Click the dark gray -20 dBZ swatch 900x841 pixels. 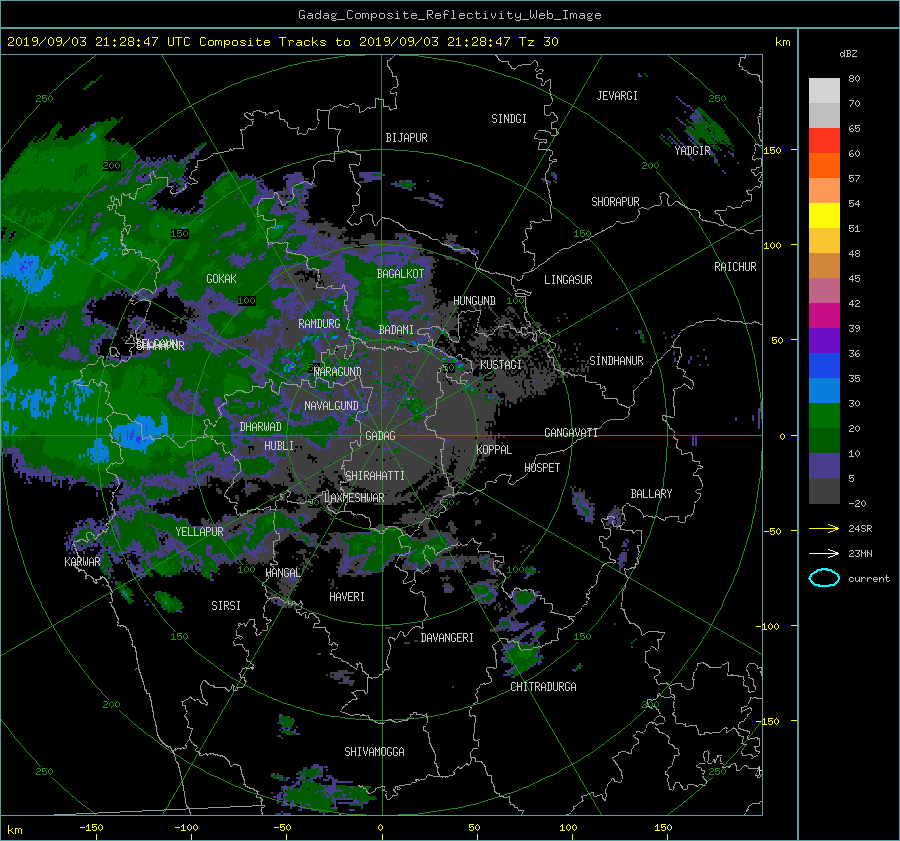pos(824,491)
